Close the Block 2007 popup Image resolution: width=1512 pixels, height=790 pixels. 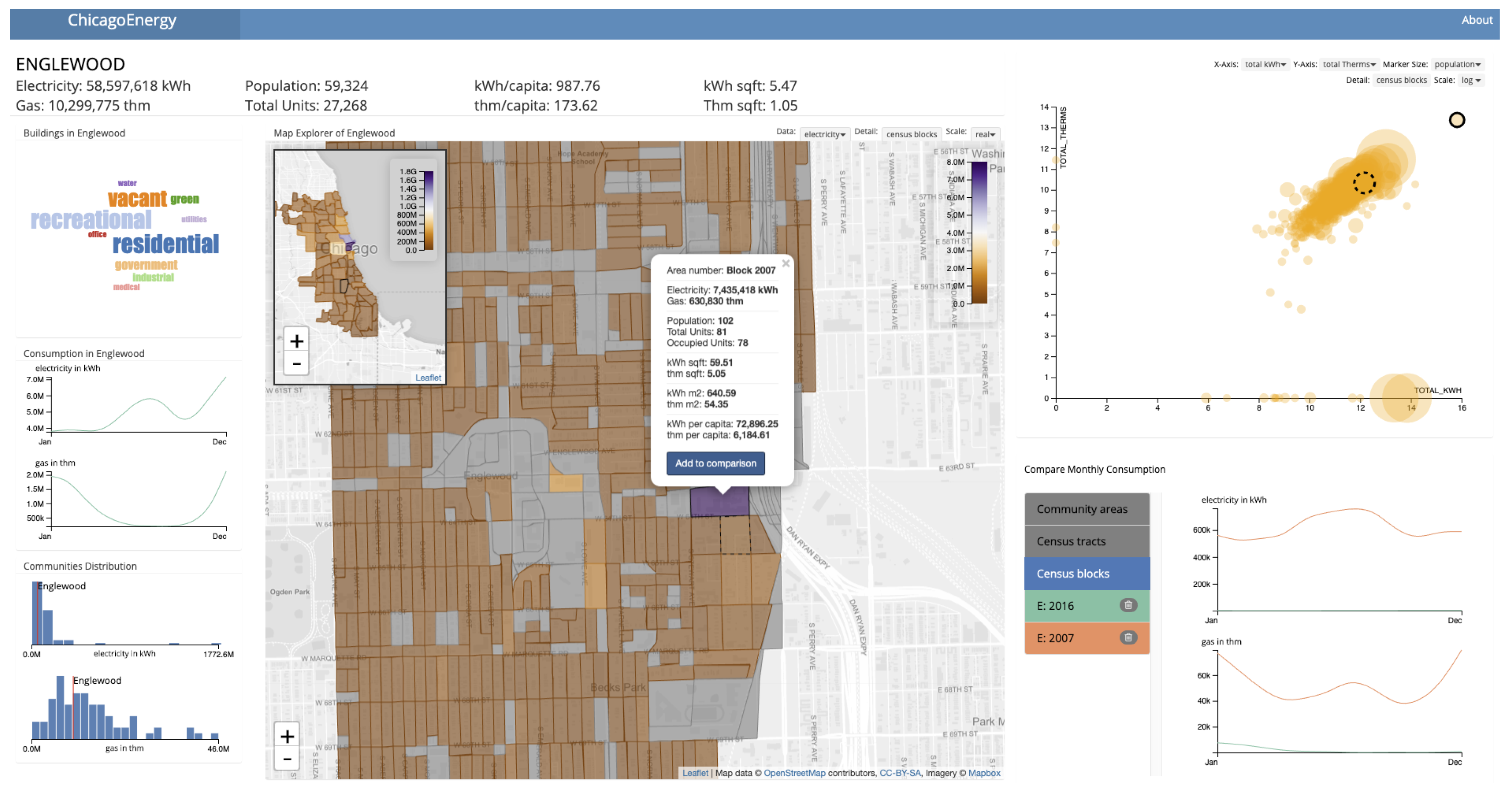(785, 263)
